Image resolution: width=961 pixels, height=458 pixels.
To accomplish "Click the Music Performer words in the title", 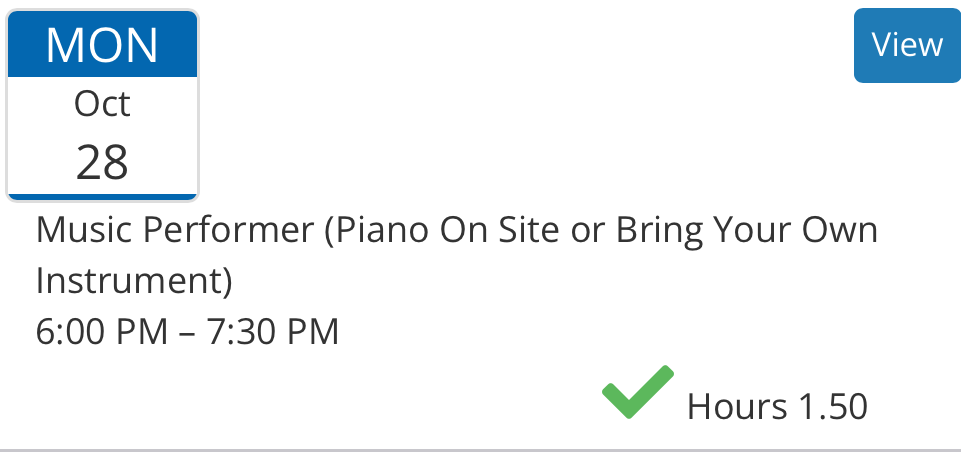I will click(x=174, y=231).
